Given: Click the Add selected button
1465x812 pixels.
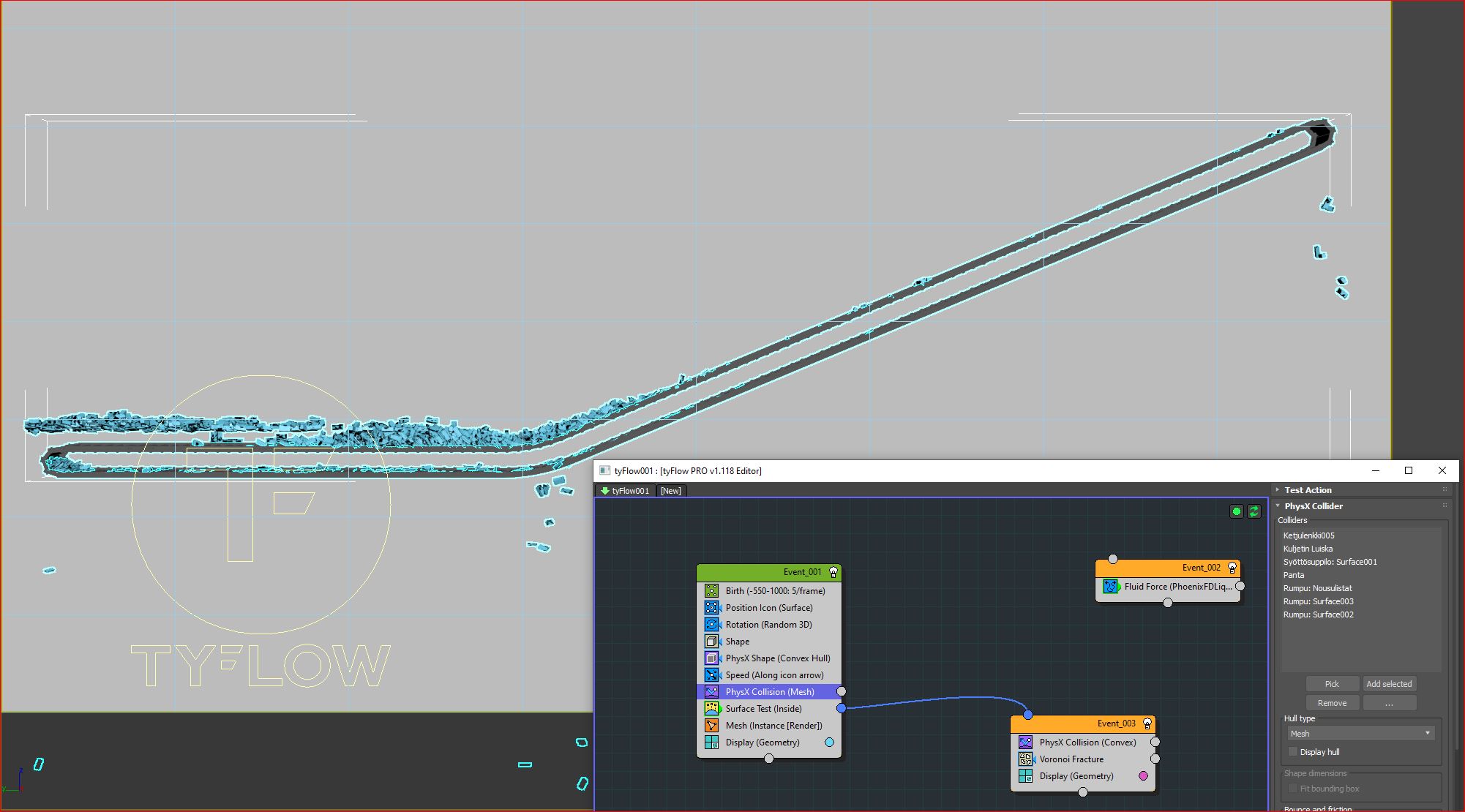Looking at the screenshot, I should 1388,684.
